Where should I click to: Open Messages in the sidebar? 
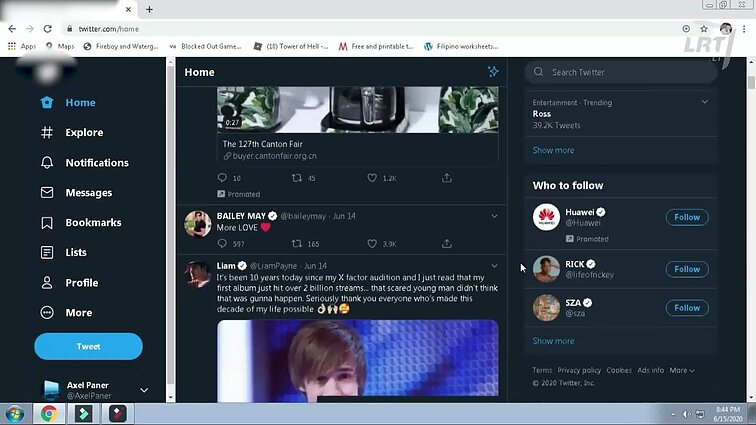[76, 192]
